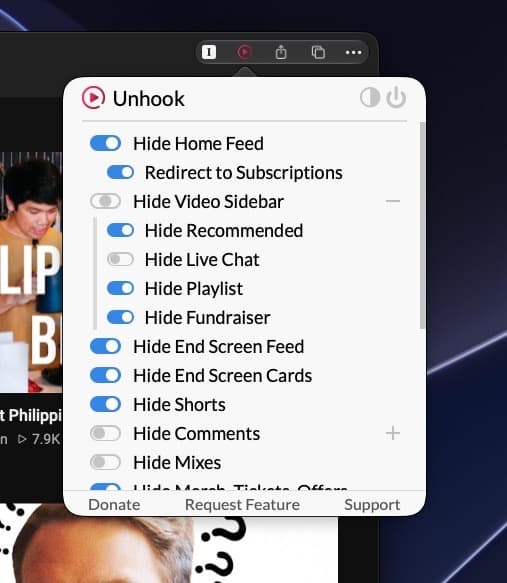Screen dimensions: 507x583
Task: Click the Unhook popup scrollbar
Action: (422, 225)
